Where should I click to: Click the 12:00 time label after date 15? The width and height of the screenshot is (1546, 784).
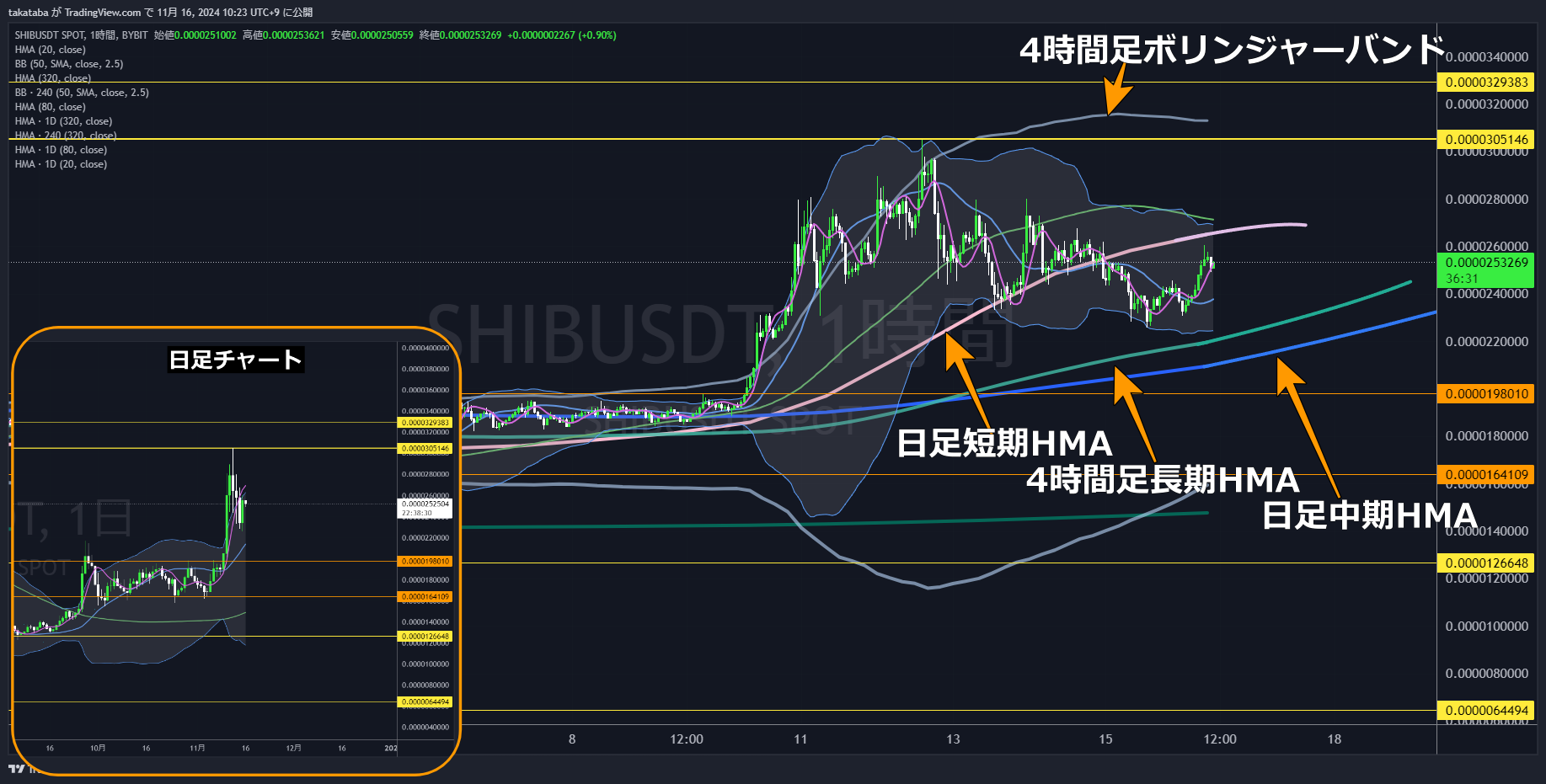coord(1220,739)
